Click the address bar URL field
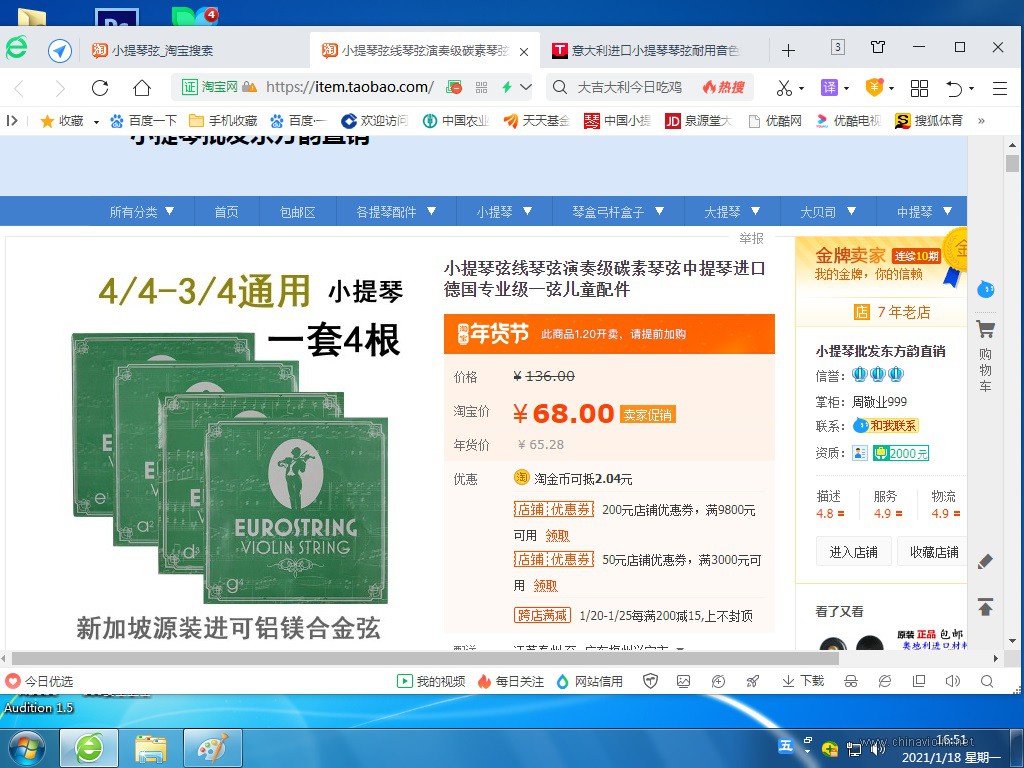The width and height of the screenshot is (1024, 768). click(x=349, y=87)
